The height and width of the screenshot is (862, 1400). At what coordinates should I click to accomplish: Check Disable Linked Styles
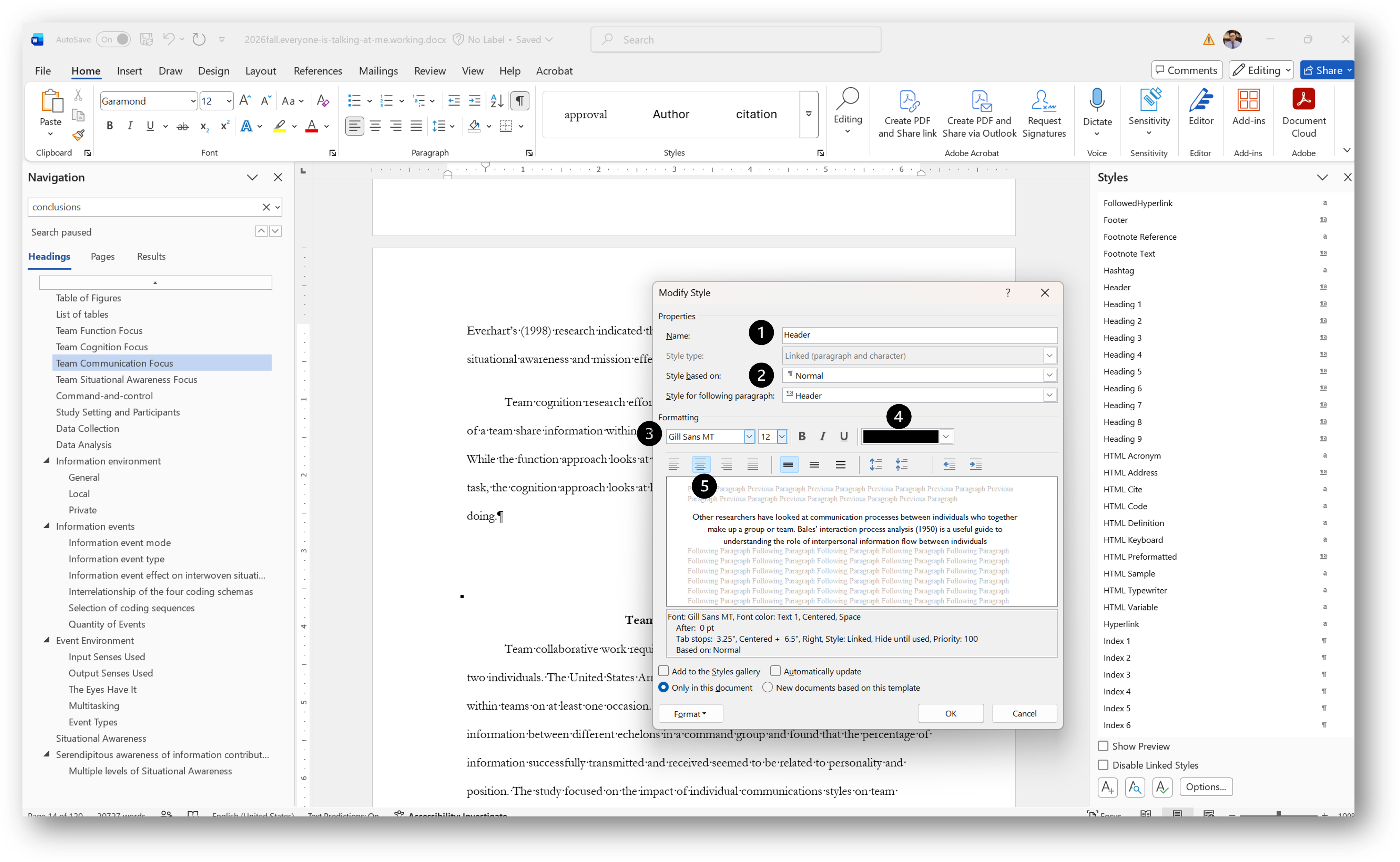tap(1103, 765)
